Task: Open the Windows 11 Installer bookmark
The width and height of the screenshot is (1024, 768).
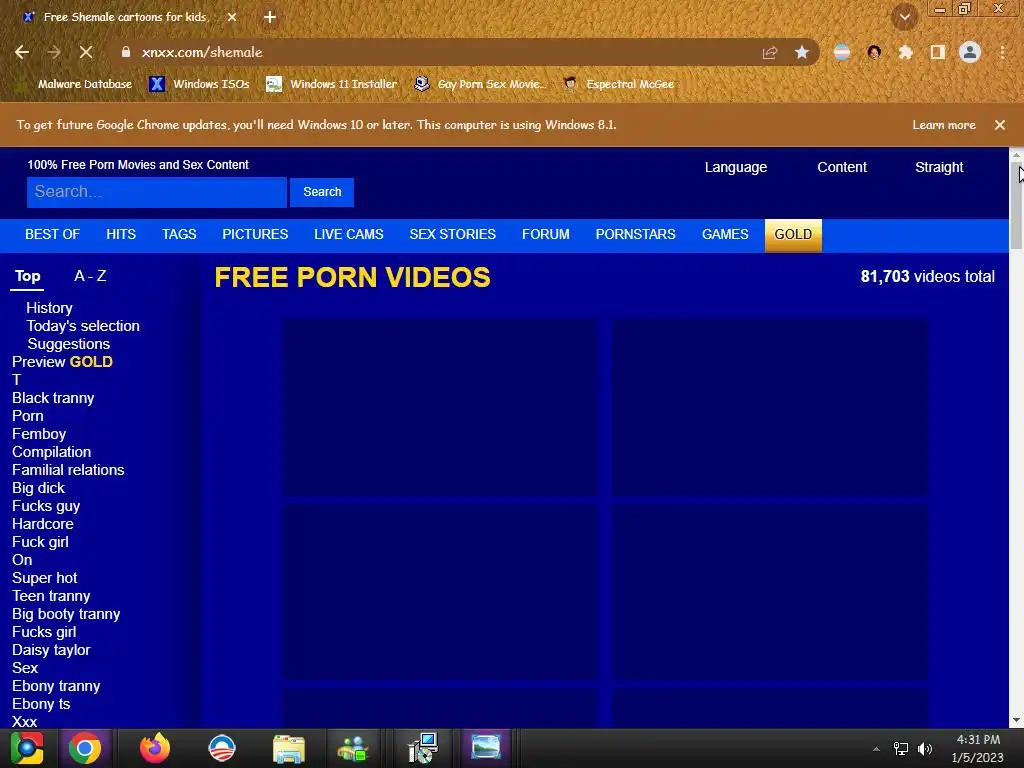Action: (x=332, y=84)
